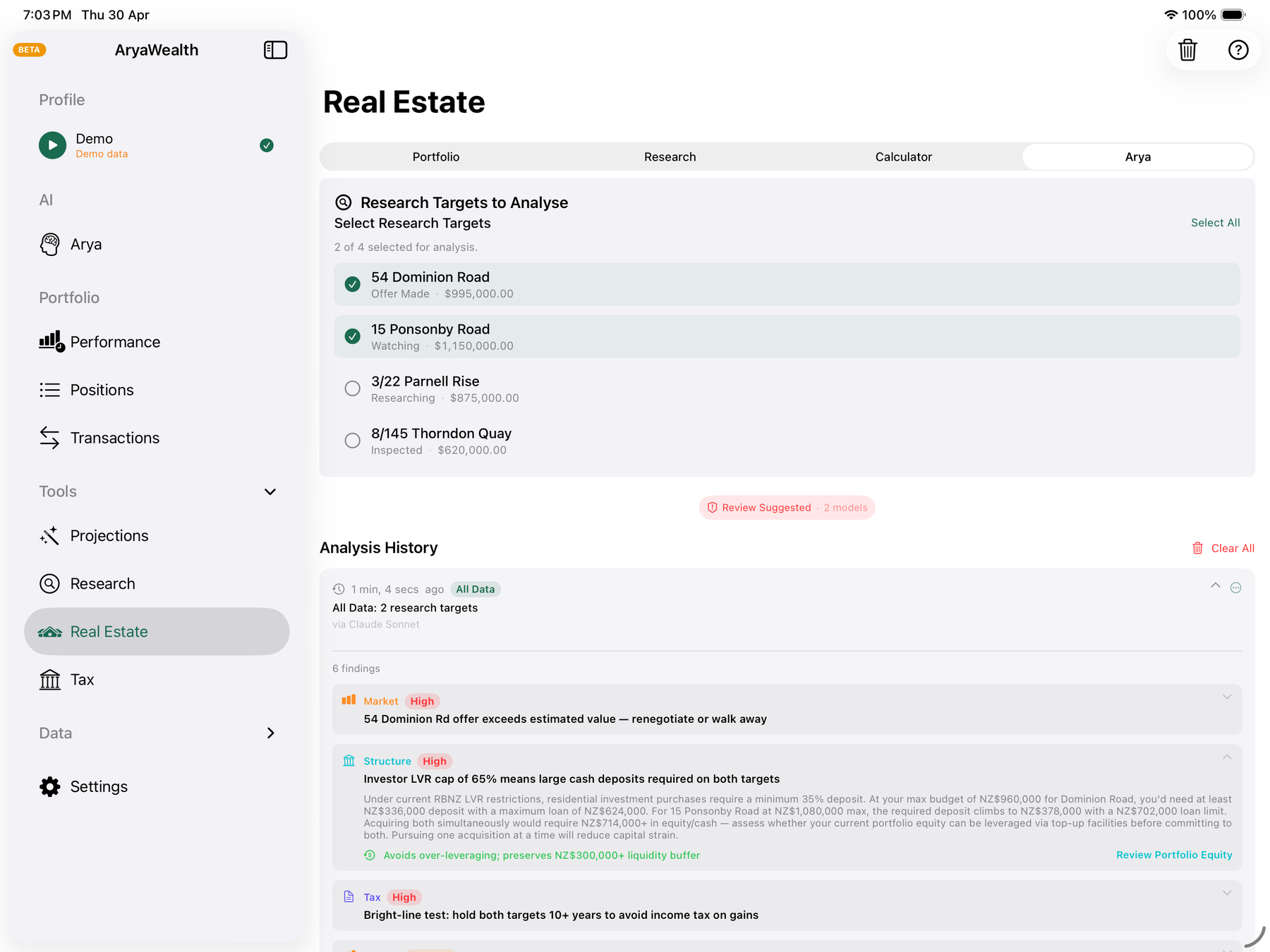The height and width of the screenshot is (952, 1270).
Task: Switch to the Portfolio tab
Action: point(436,157)
